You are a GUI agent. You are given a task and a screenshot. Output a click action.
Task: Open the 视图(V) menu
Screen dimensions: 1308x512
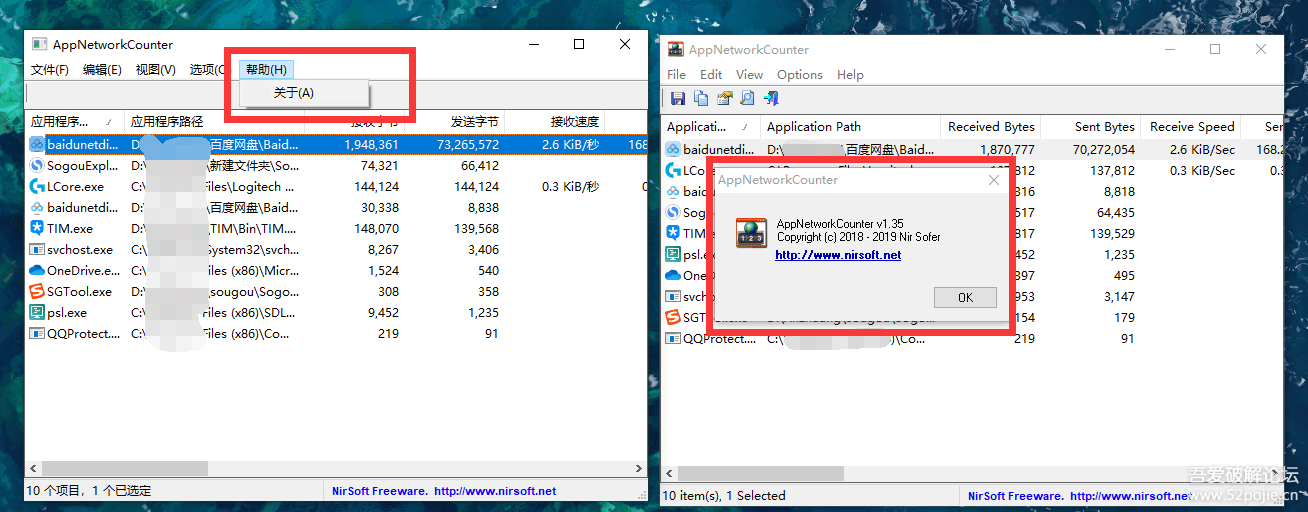tap(155, 69)
